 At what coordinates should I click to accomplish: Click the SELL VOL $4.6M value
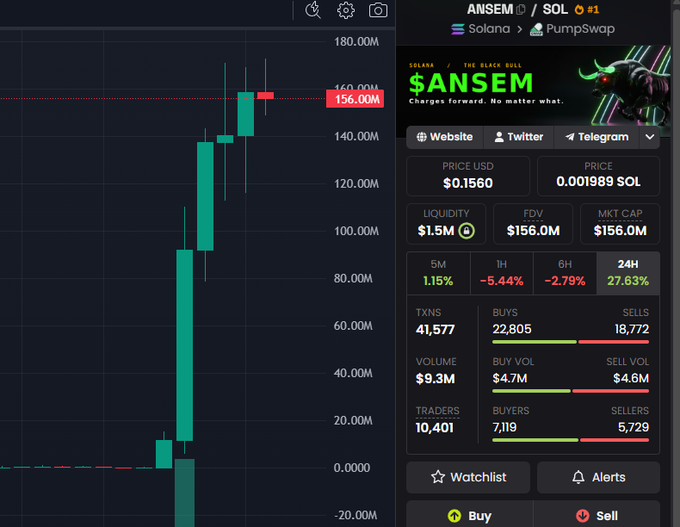tap(631, 378)
